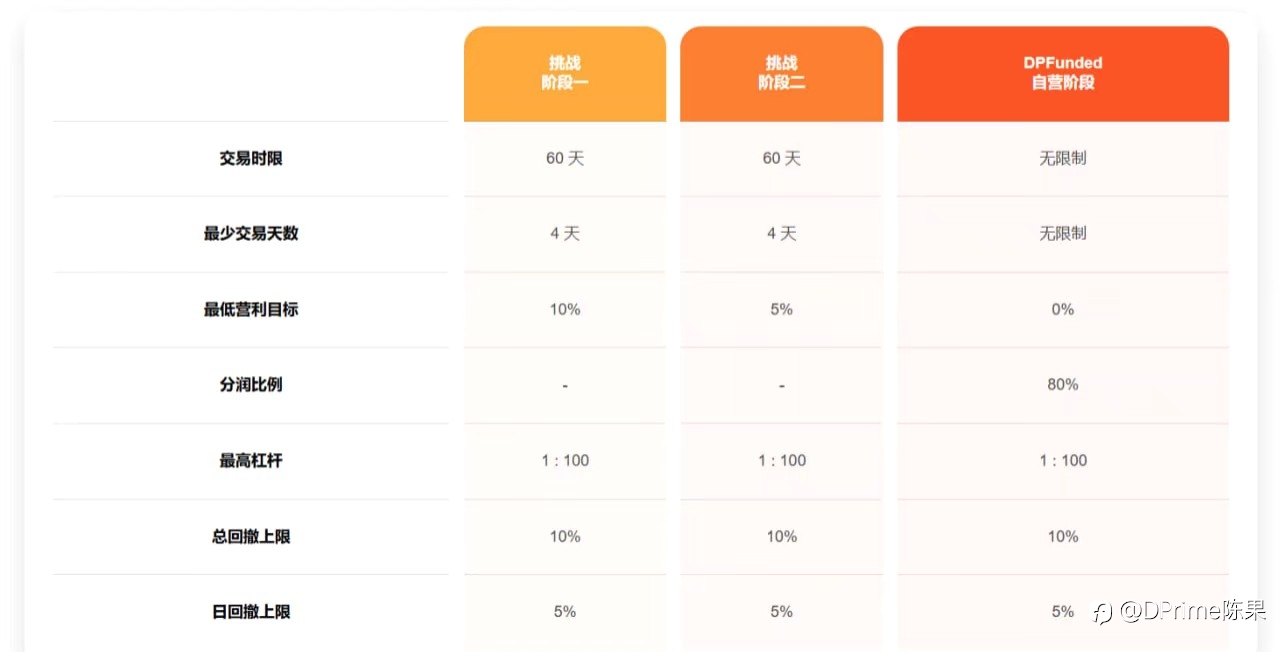
Task: Open the @DPrime陈果 watermark link
Action: pyautogui.click(x=1193, y=610)
